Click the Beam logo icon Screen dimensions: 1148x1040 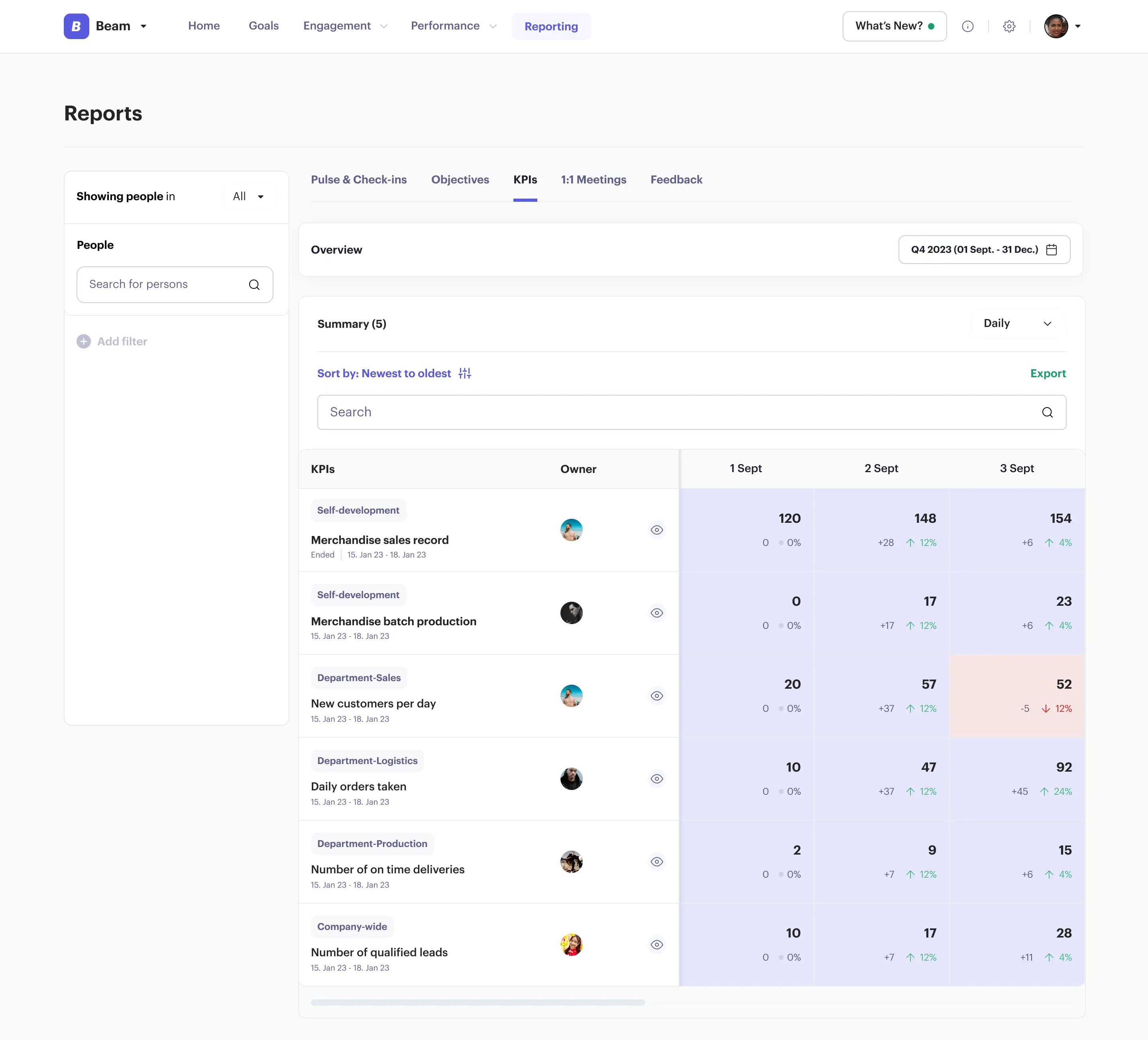76,26
